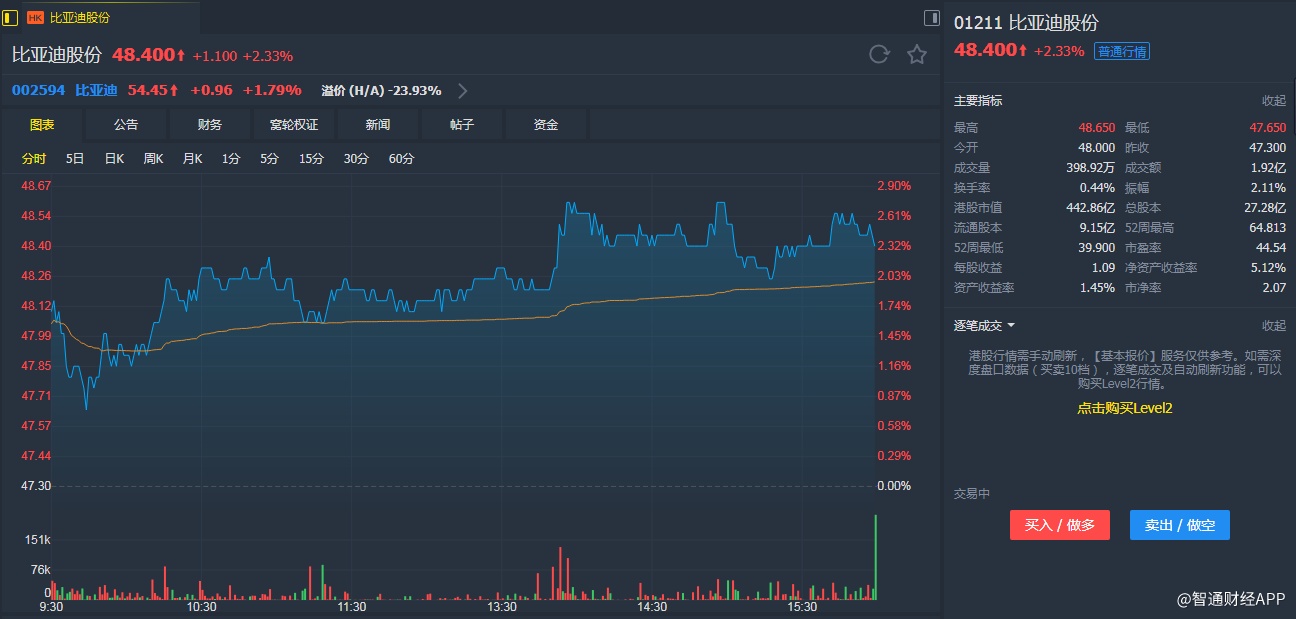Image resolution: width=1296 pixels, height=619 pixels.
Task: Add stock to favorites with star icon
Action: click(x=917, y=55)
